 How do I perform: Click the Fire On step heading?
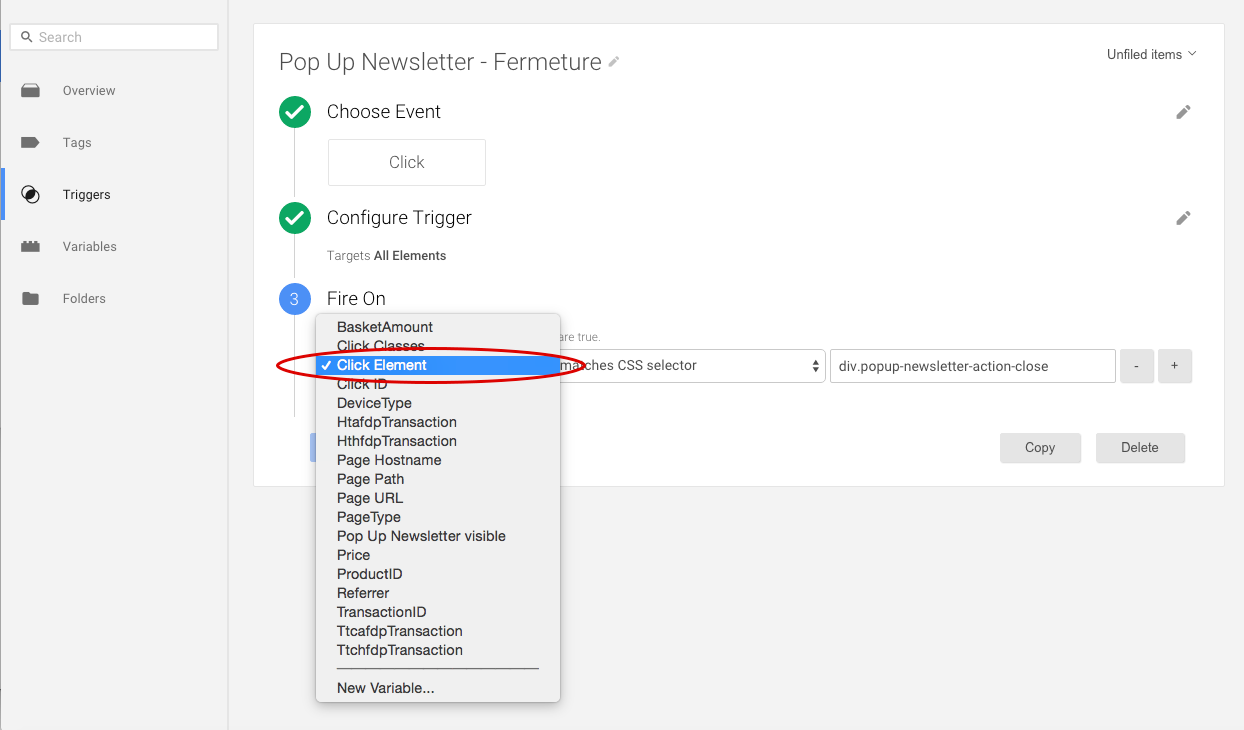click(356, 299)
